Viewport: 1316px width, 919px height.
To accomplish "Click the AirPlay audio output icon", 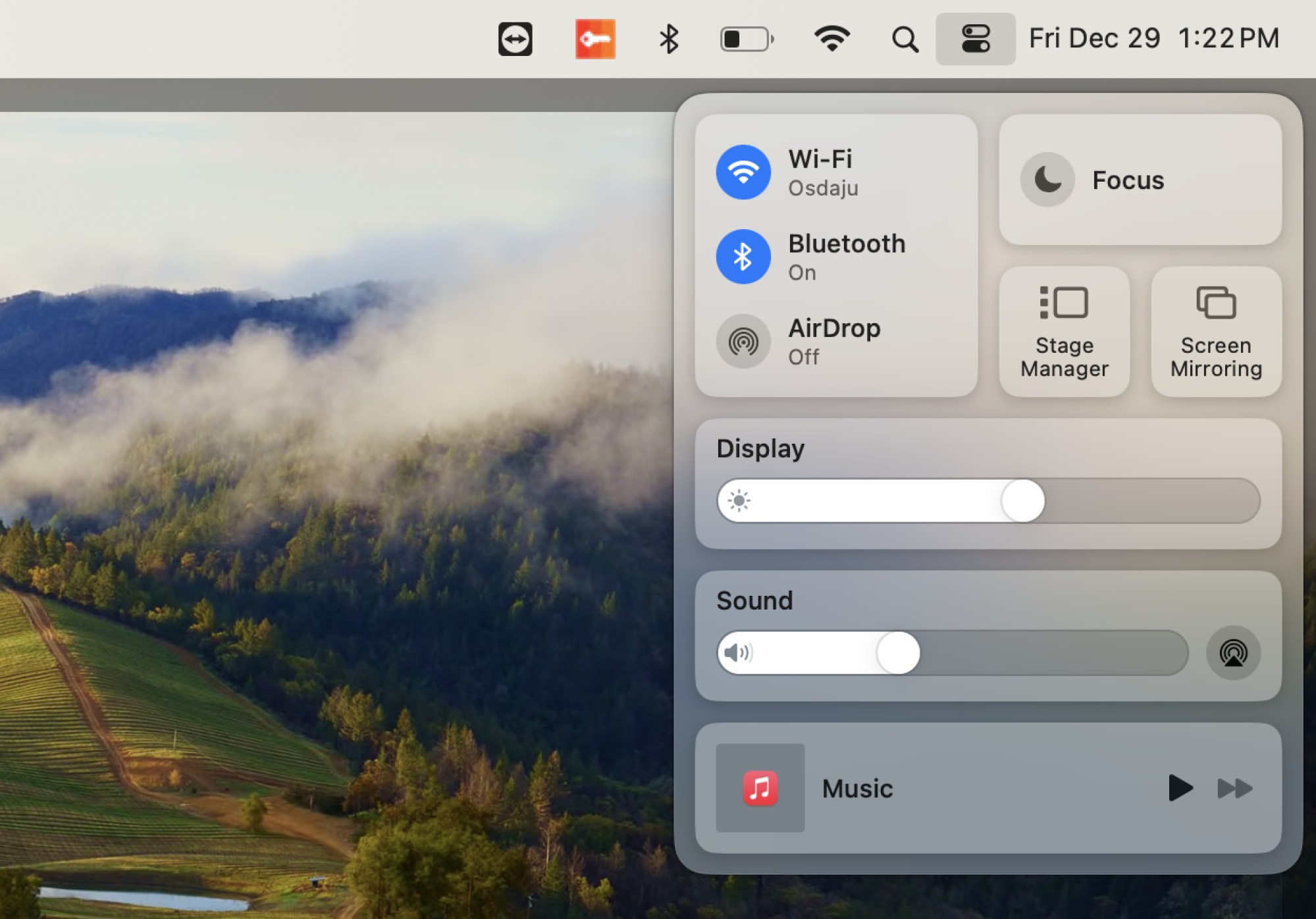I will [x=1233, y=653].
